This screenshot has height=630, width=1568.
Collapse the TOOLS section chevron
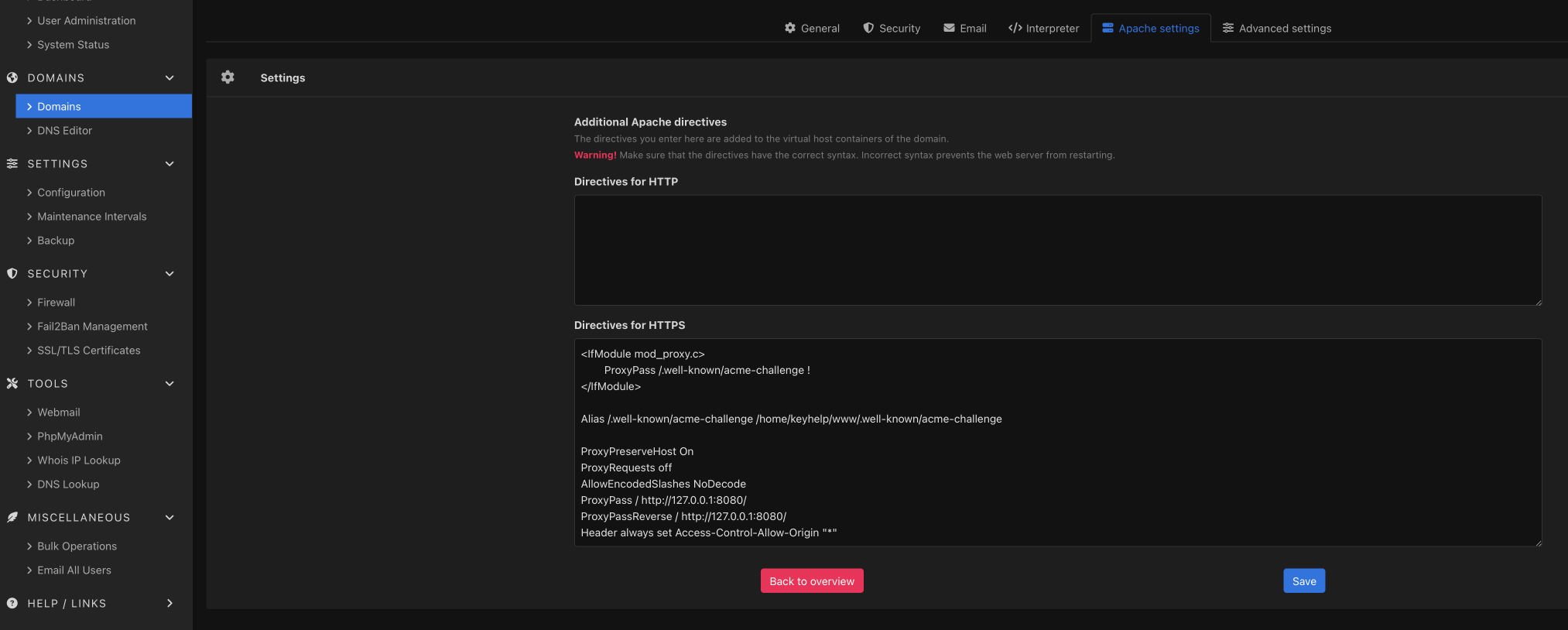coord(169,383)
